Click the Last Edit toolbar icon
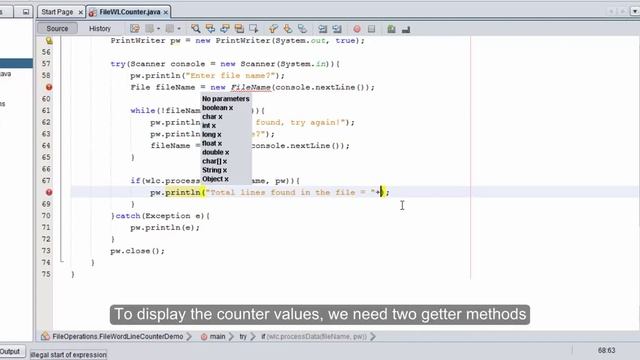This screenshot has width=640, height=360. point(135,29)
